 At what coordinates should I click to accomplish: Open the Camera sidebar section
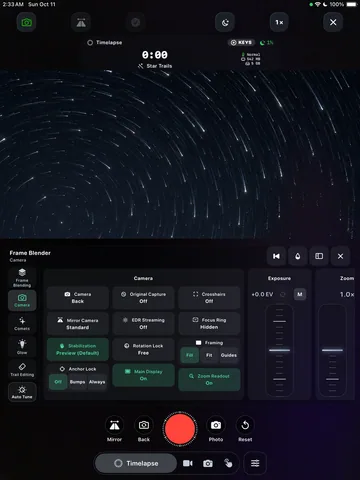coord(22,300)
